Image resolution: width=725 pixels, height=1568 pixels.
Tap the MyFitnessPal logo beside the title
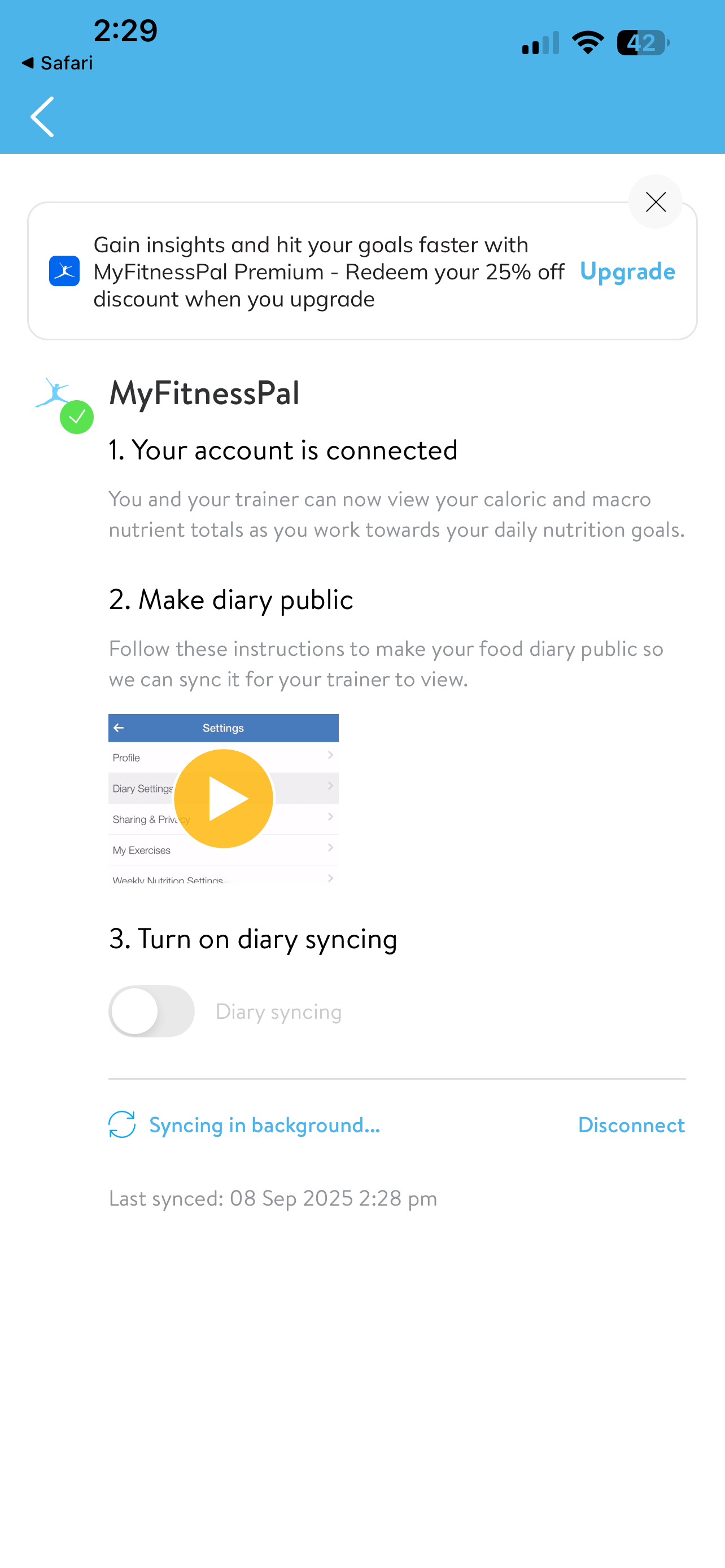pos(53,393)
